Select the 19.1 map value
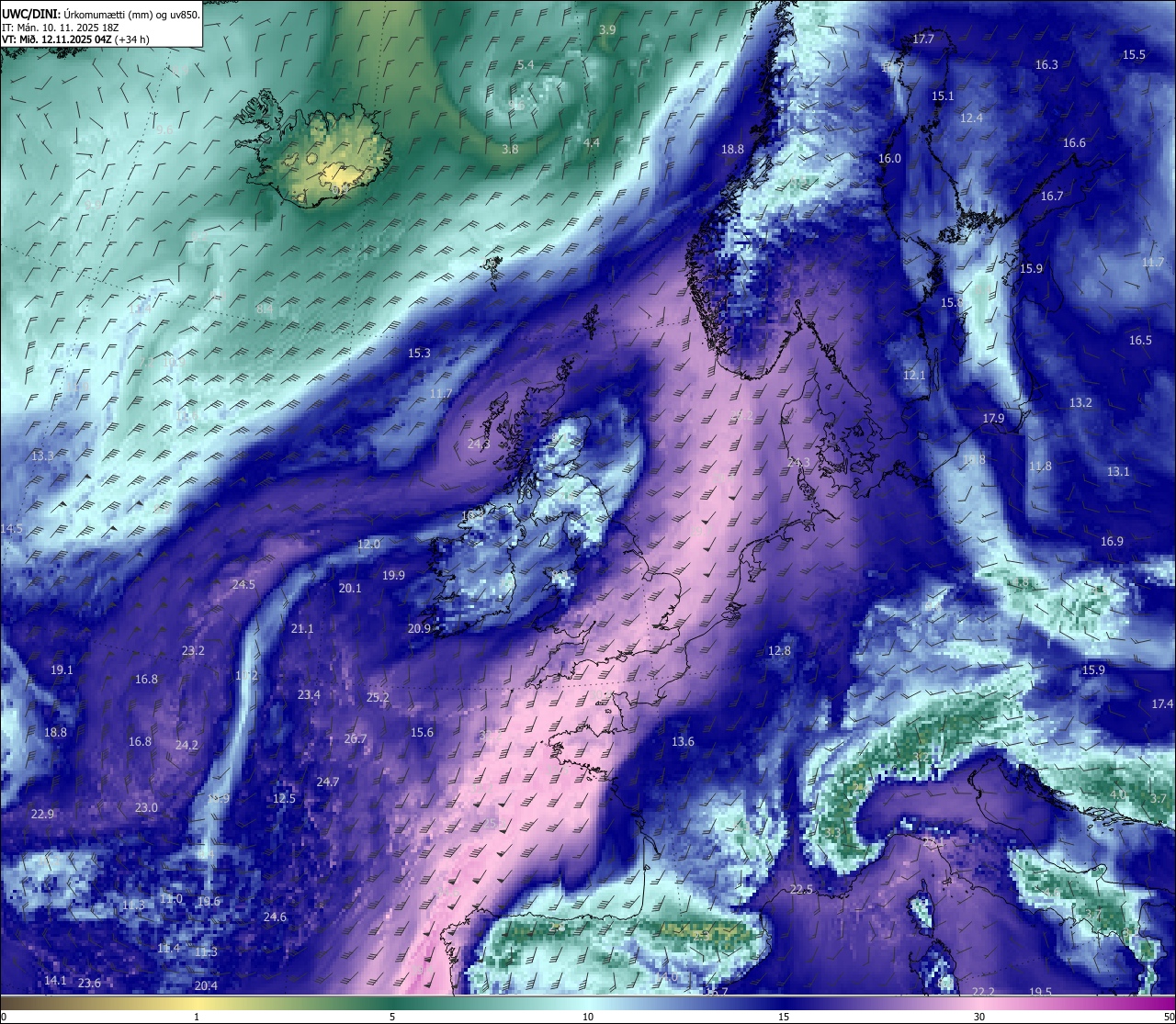1176x1024 pixels. [62, 670]
